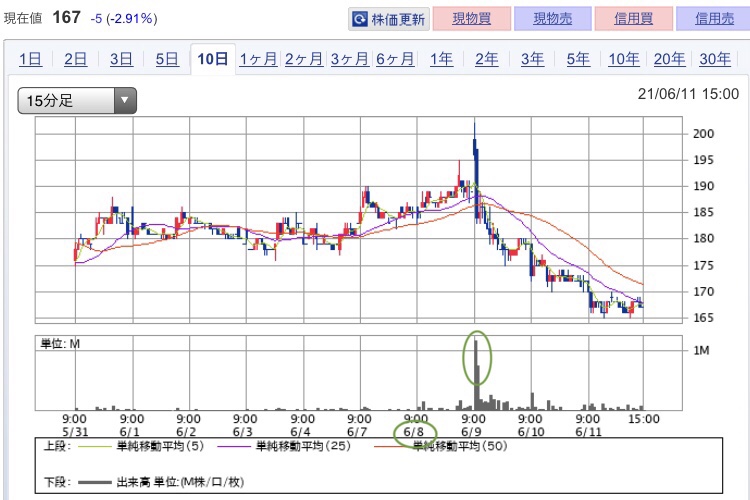Screen dimensions: 750x500
Task: Click the 165 price axis label
Action: coord(703,317)
